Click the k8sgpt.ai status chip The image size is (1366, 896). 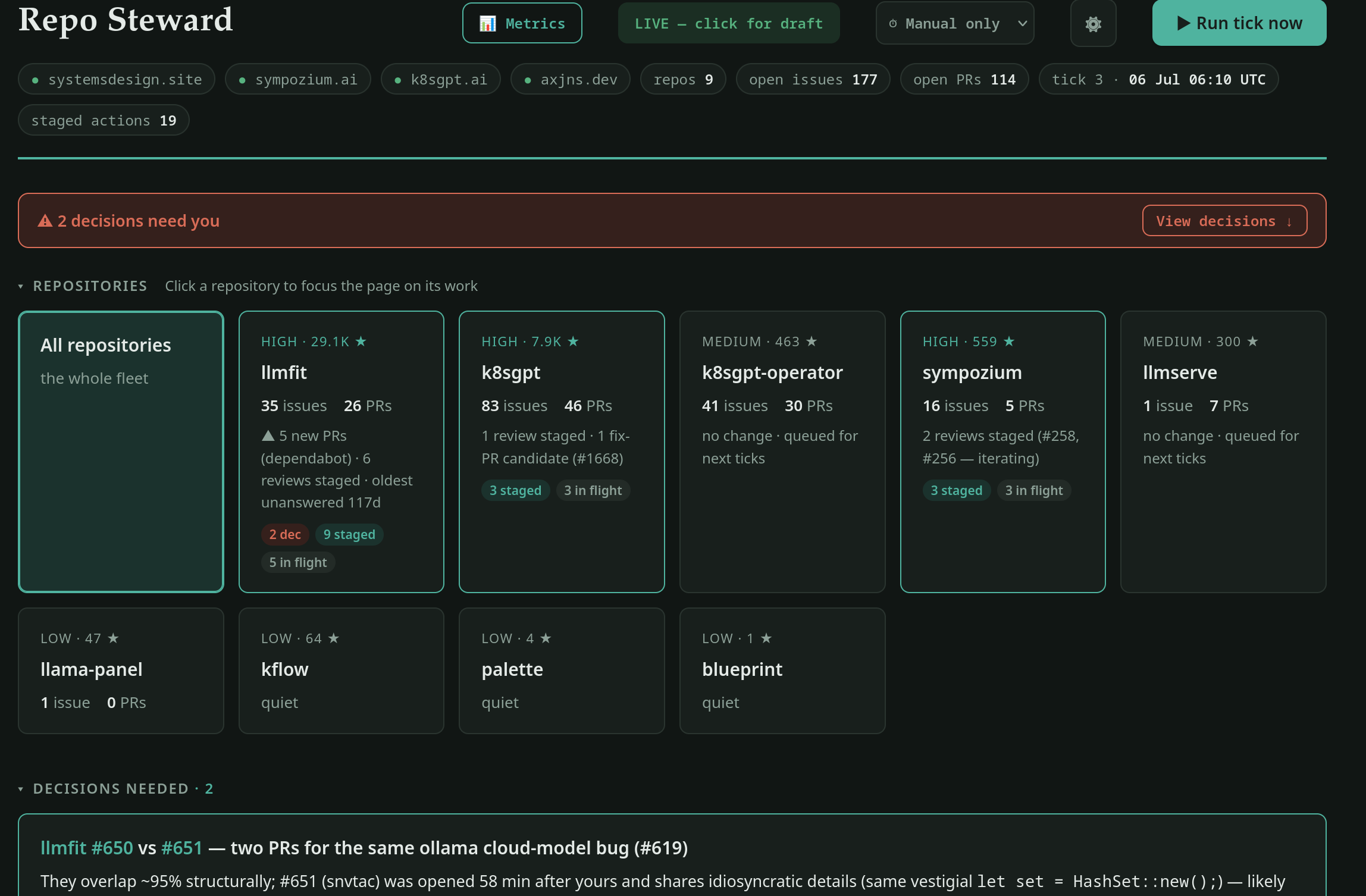click(441, 79)
